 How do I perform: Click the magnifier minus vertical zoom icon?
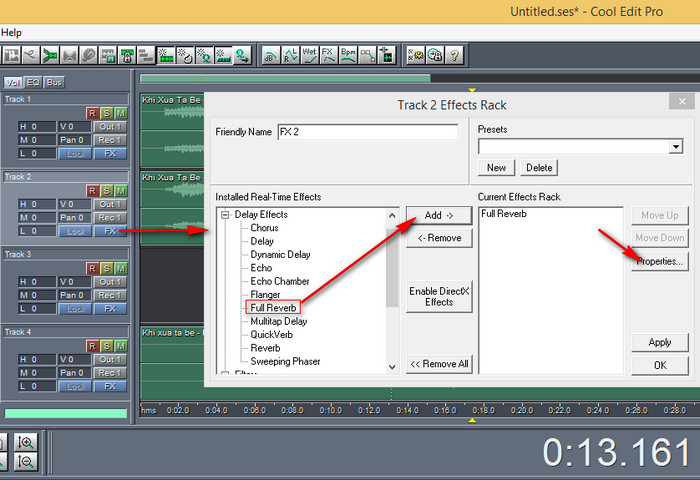(x=26, y=462)
